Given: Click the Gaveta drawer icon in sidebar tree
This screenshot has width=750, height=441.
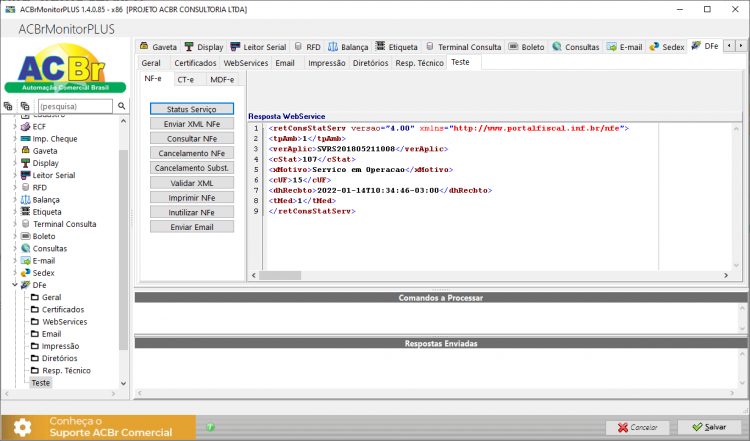Looking at the screenshot, I should pyautogui.click(x=26, y=151).
